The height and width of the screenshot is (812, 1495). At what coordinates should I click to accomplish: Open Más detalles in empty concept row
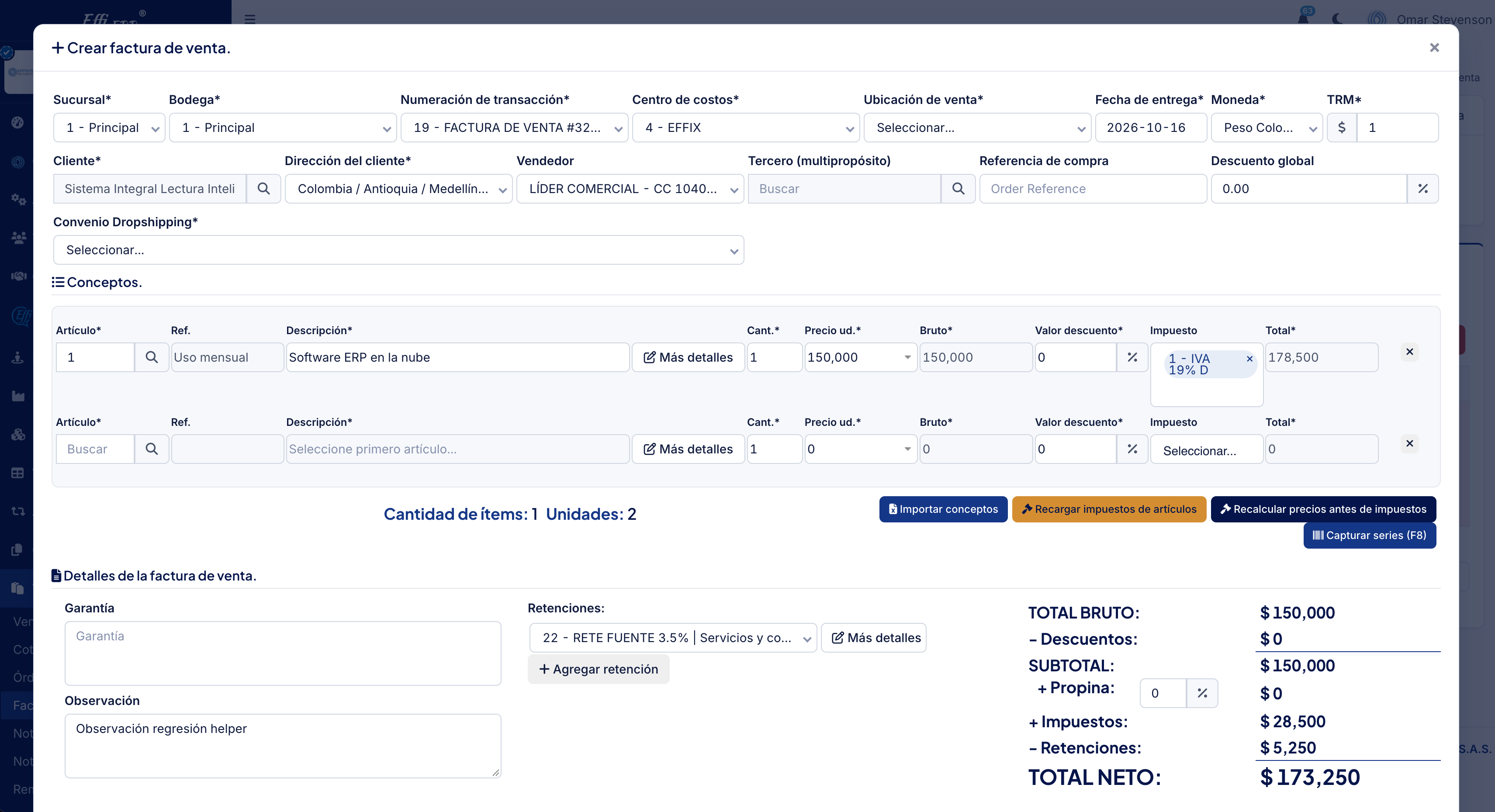[689, 449]
